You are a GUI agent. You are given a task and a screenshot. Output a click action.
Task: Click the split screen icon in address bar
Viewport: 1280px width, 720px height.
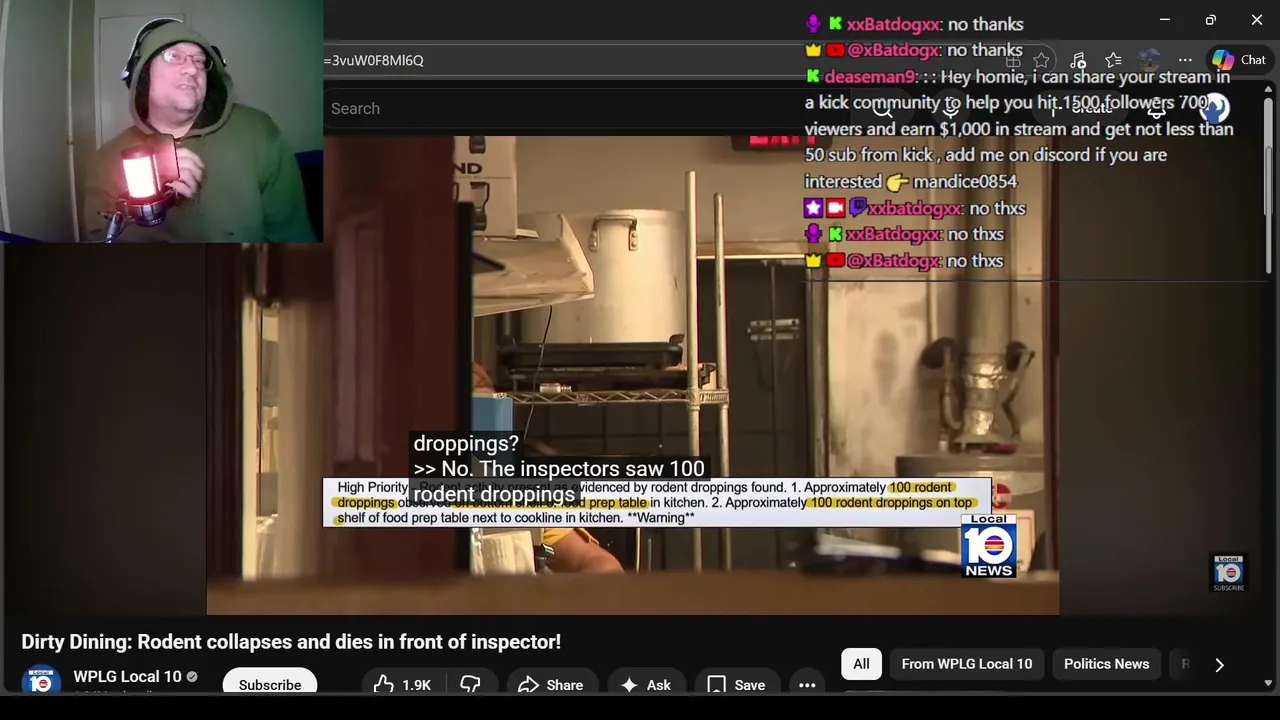(x=1012, y=60)
